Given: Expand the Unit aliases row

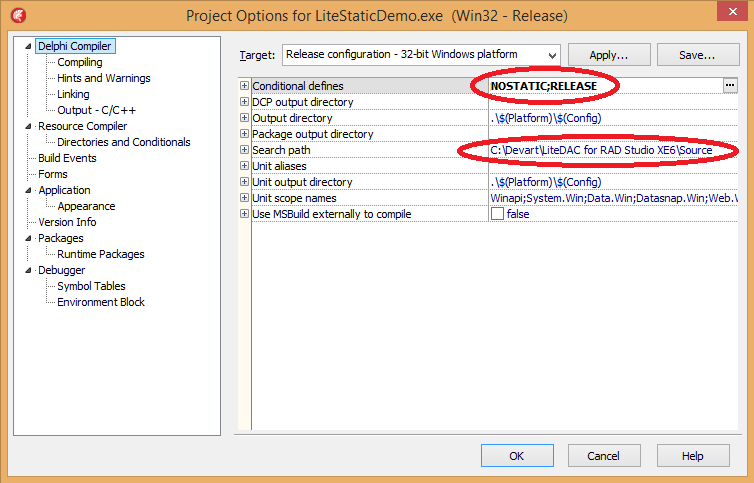Looking at the screenshot, I should pyautogui.click(x=244, y=165).
